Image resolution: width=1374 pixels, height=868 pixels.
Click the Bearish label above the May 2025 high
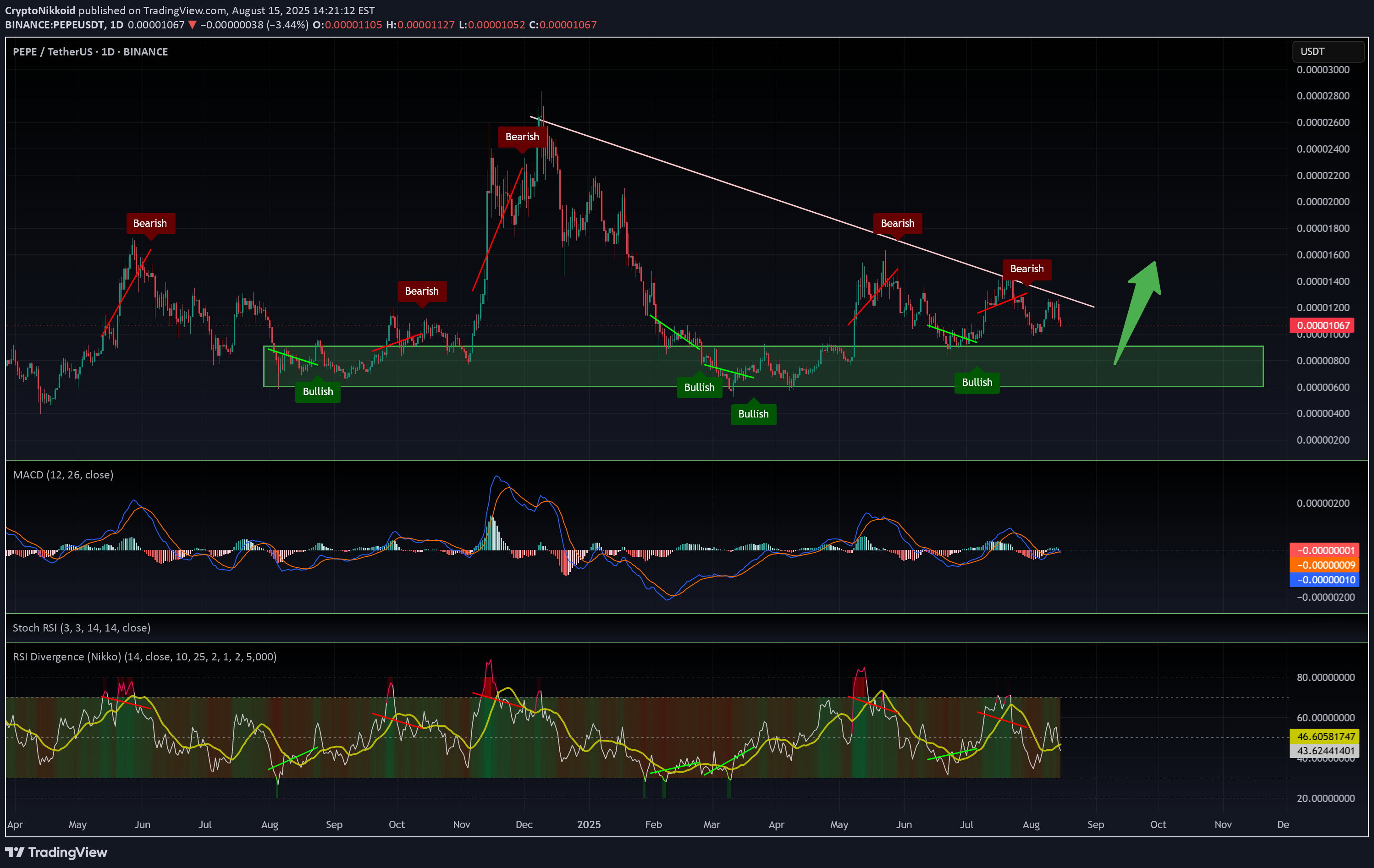click(x=898, y=223)
